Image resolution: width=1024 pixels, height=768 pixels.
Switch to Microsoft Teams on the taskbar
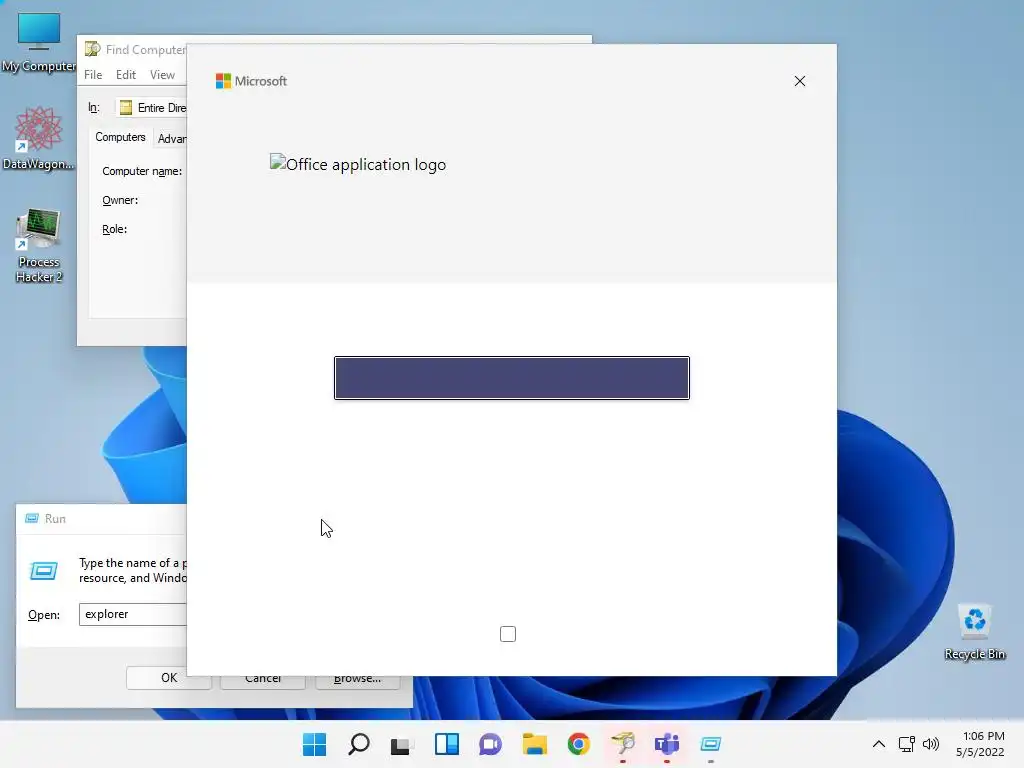[x=667, y=744]
